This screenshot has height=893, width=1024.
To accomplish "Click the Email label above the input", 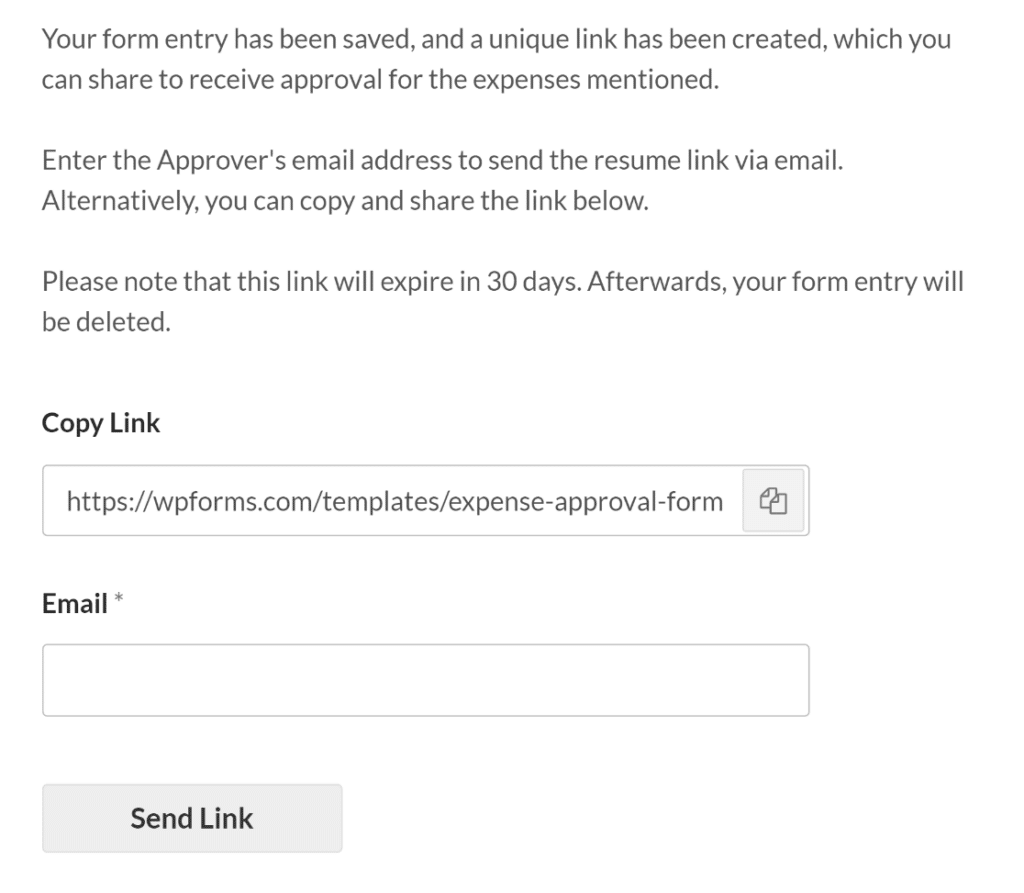I will (74, 602).
